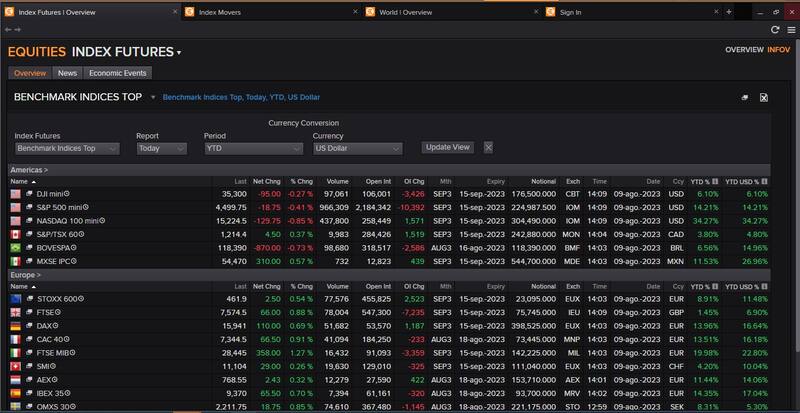
Task: Open a new tab with the plus icon
Action: (729, 12)
